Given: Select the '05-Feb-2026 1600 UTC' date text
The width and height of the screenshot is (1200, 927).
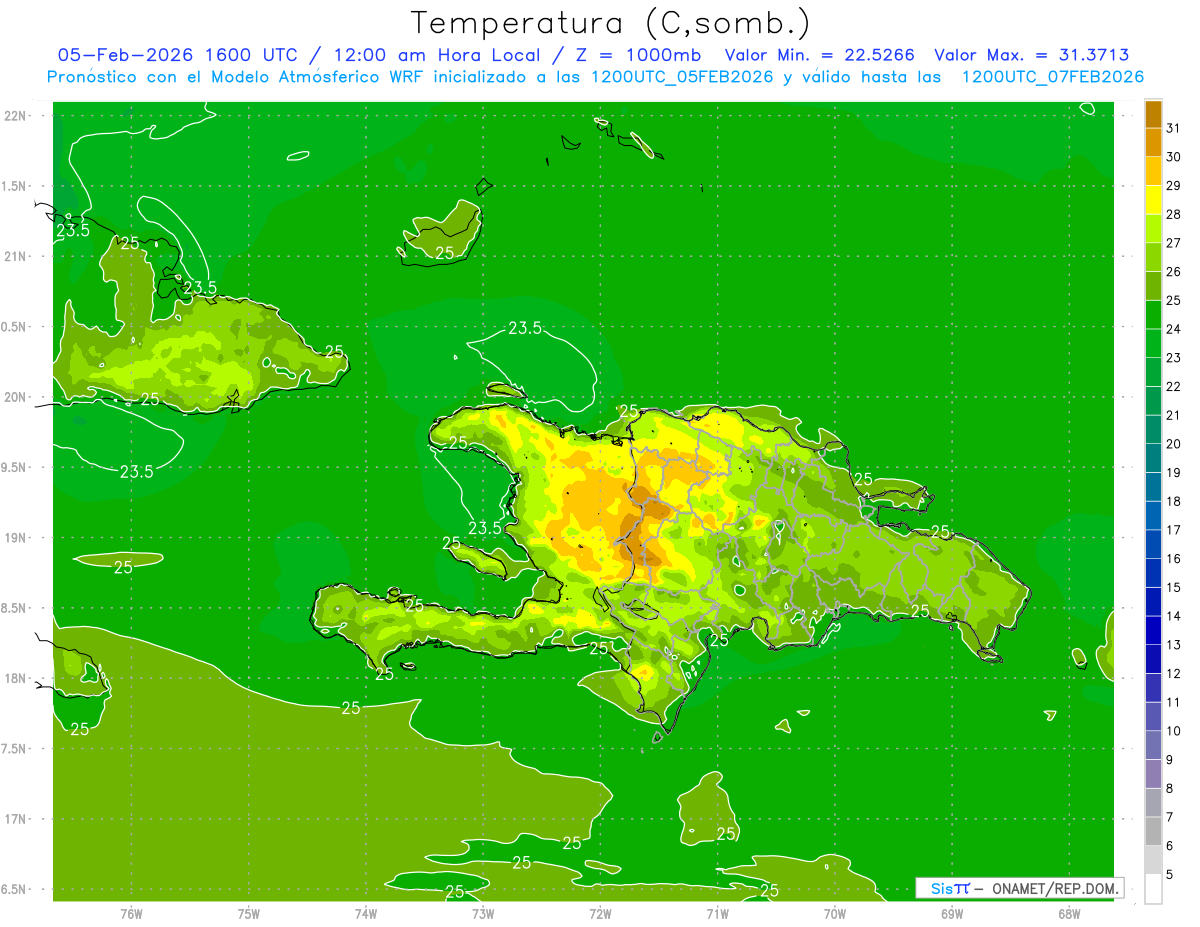Looking at the screenshot, I should (x=177, y=55).
